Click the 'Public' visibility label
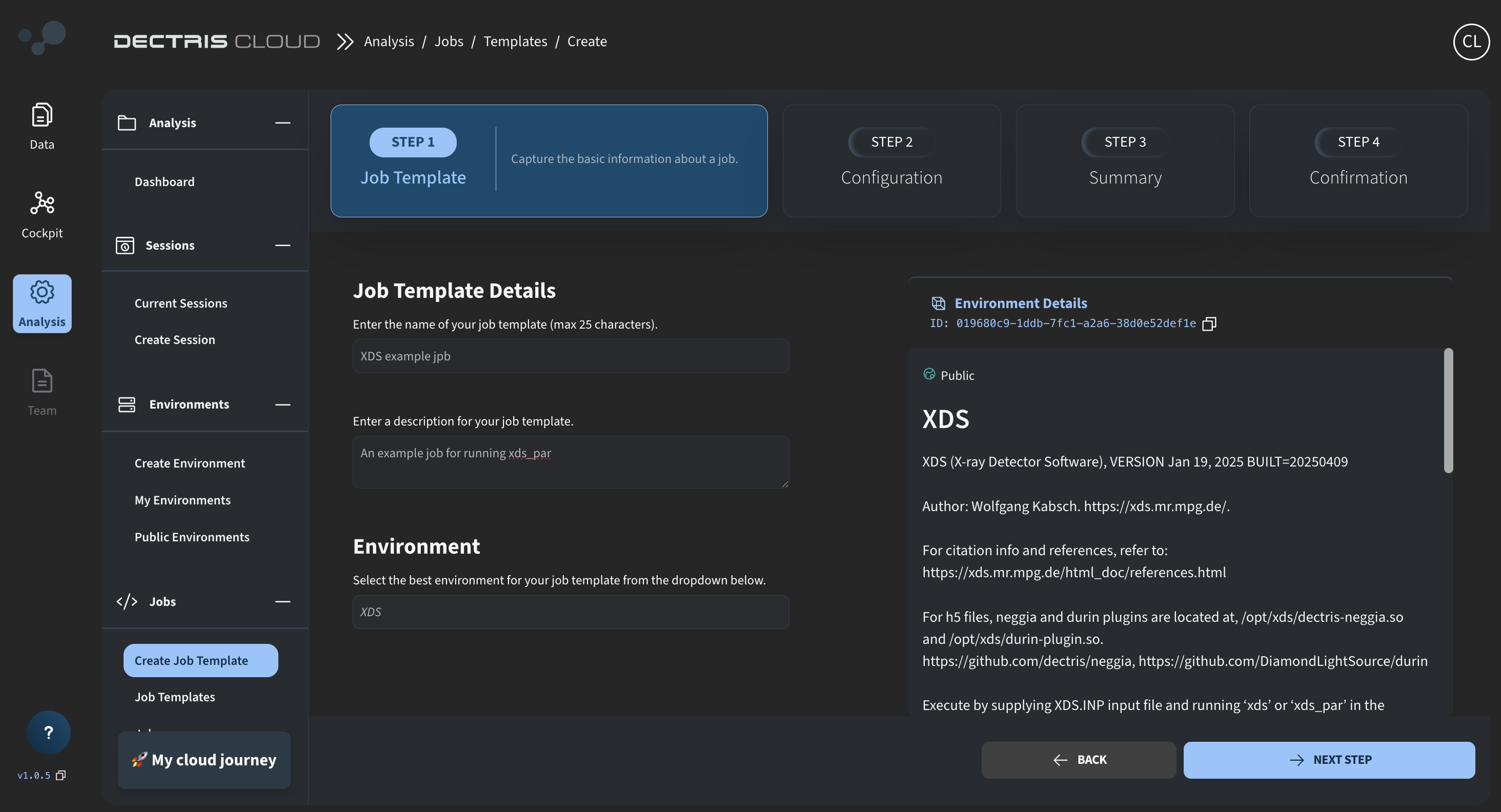This screenshot has width=1501, height=812. click(x=958, y=375)
